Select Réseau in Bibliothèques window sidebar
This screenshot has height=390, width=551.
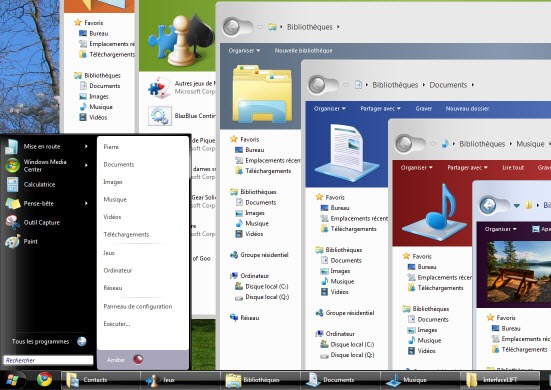click(245, 318)
